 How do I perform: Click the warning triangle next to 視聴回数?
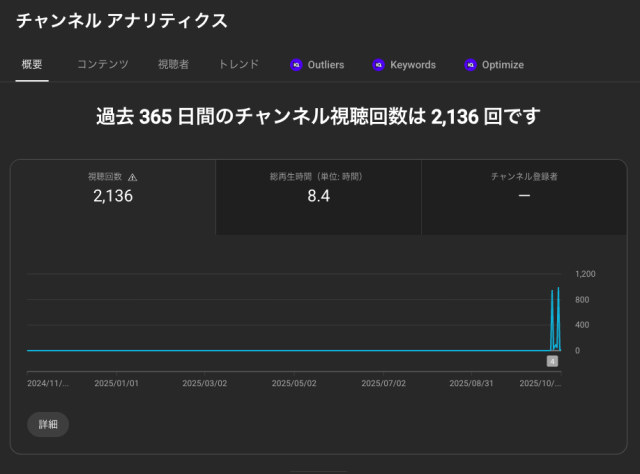[x=133, y=177]
